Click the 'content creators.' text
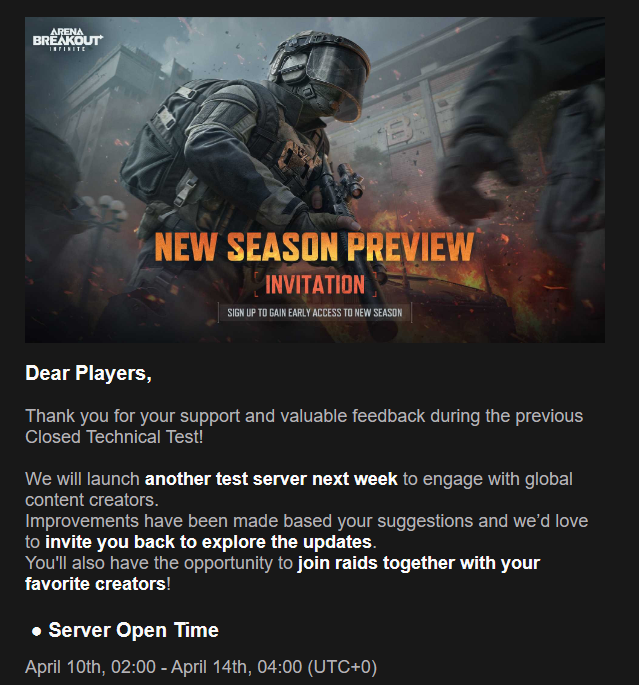This screenshot has width=639, height=685. click(92, 500)
